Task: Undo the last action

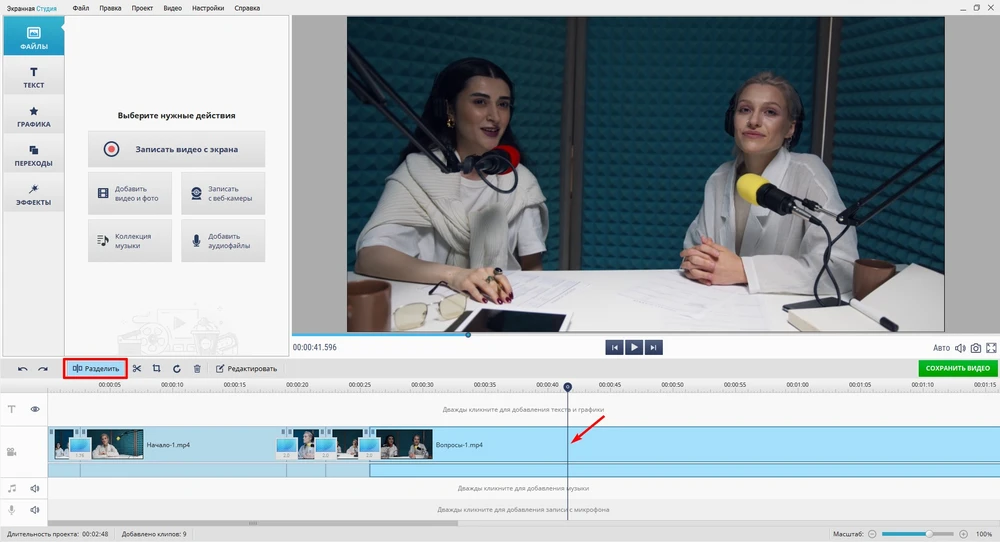Action: click(23, 369)
